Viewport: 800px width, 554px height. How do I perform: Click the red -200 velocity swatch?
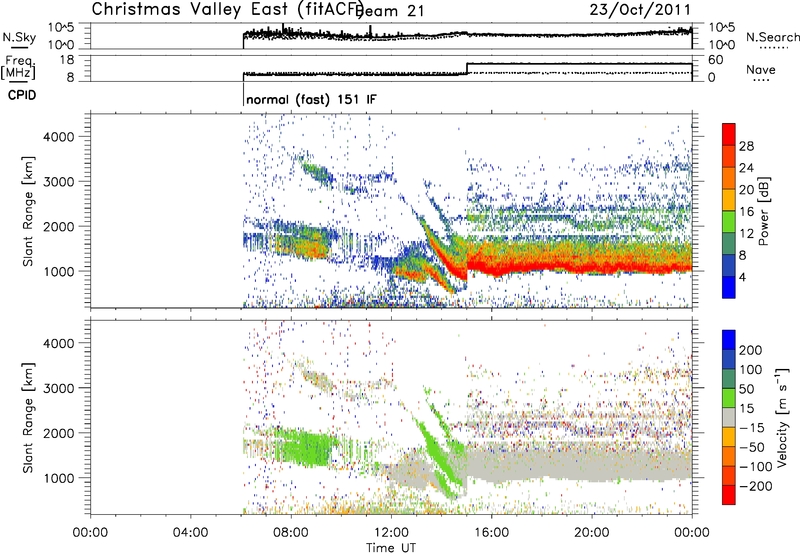[729, 495]
